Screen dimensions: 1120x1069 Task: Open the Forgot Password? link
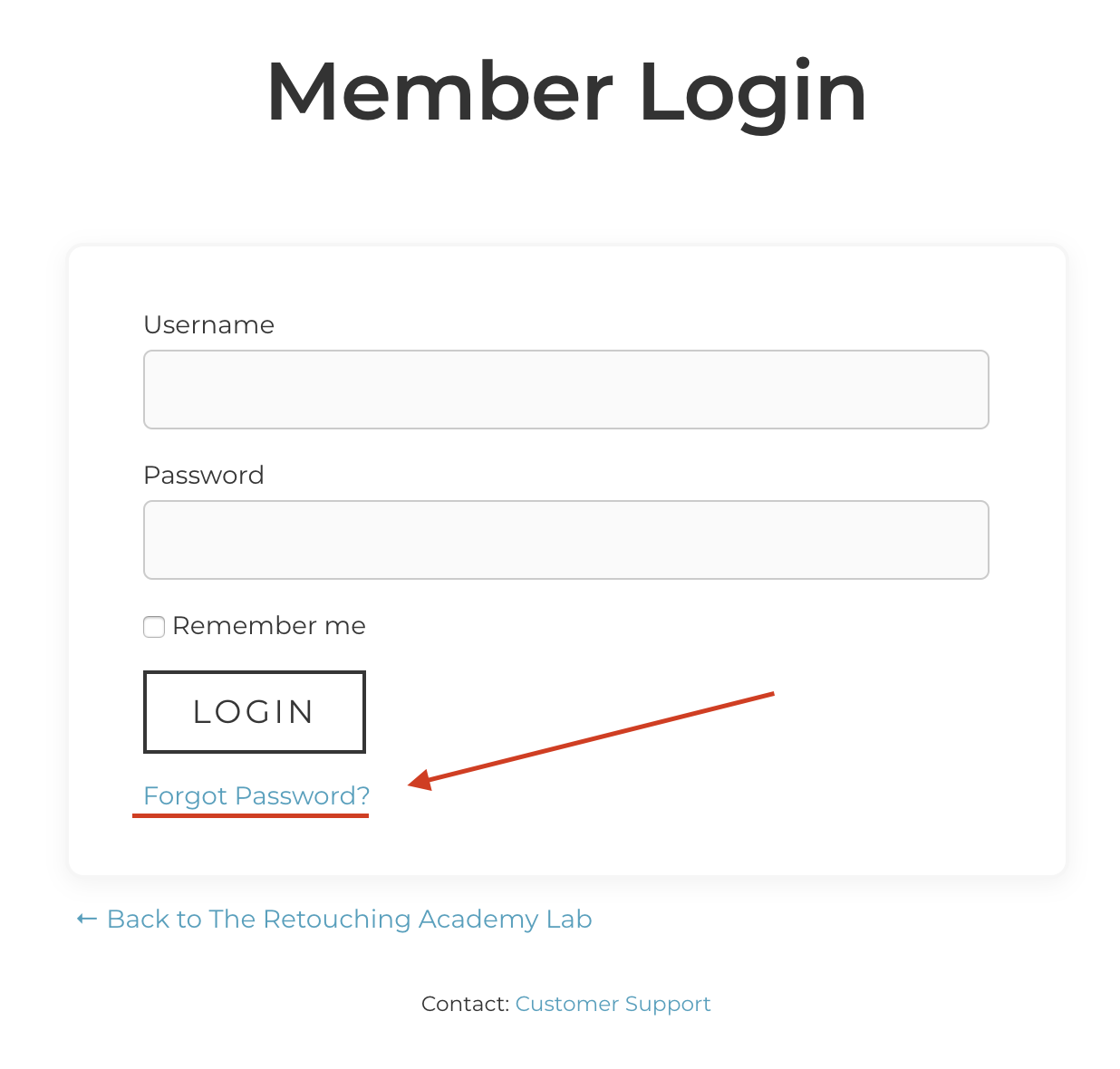(x=256, y=795)
